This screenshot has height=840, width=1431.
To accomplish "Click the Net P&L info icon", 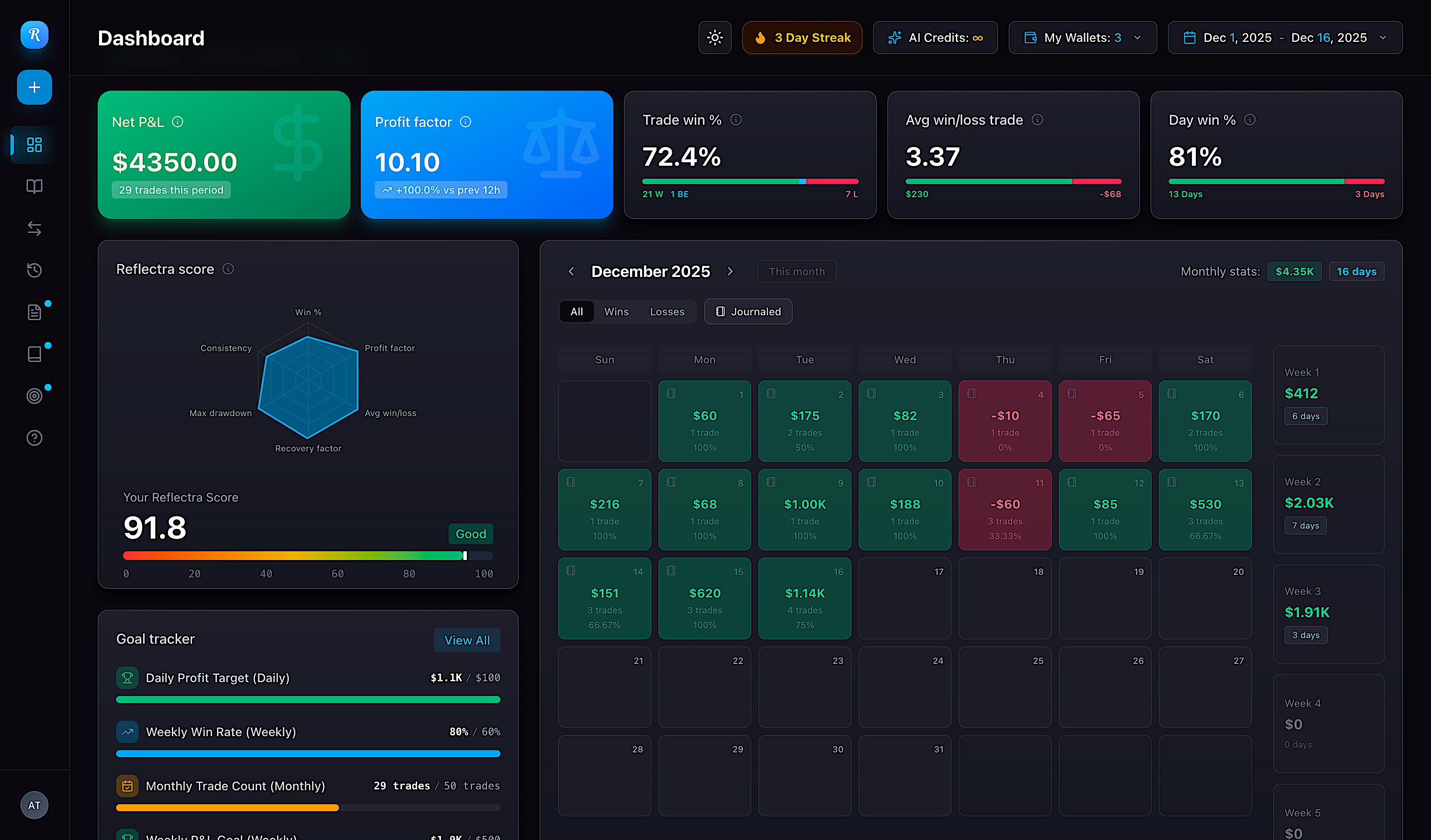I will click(x=178, y=122).
